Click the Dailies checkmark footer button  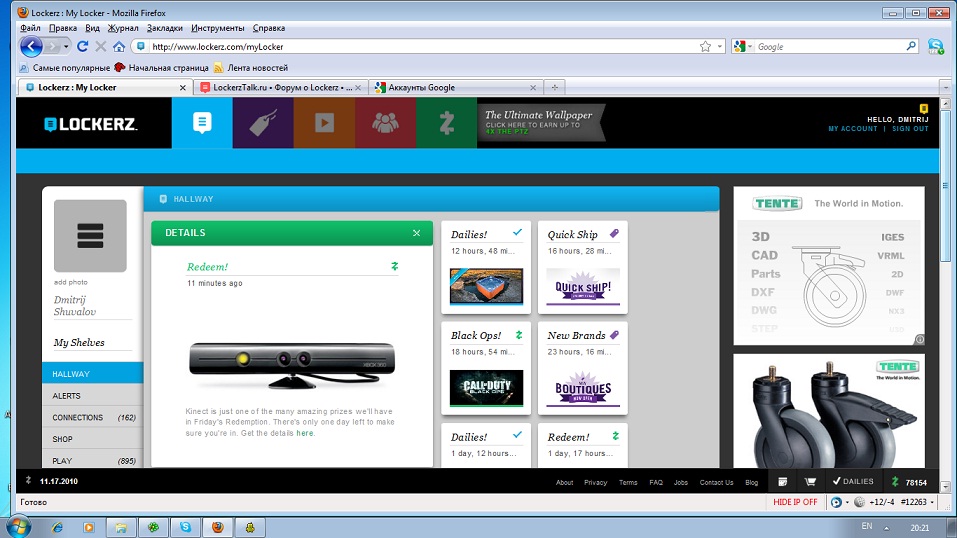coord(853,481)
